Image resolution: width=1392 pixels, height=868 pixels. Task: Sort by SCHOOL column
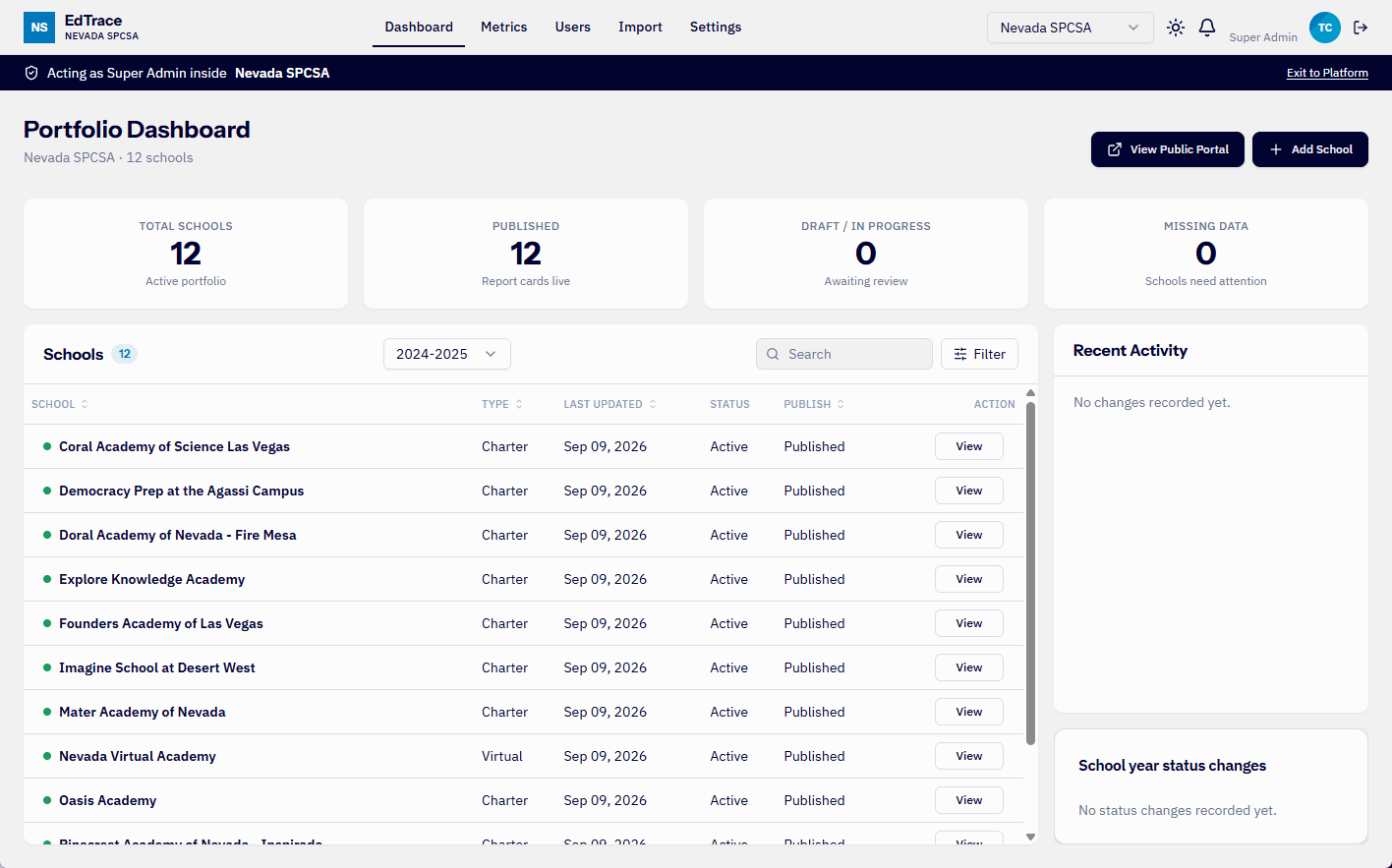click(60, 404)
